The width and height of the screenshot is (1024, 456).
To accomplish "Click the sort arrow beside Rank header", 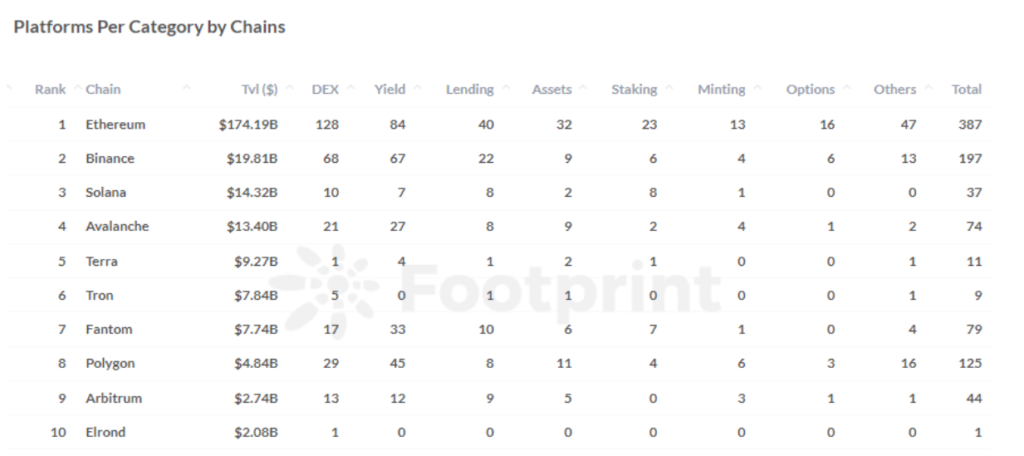I will [76, 89].
